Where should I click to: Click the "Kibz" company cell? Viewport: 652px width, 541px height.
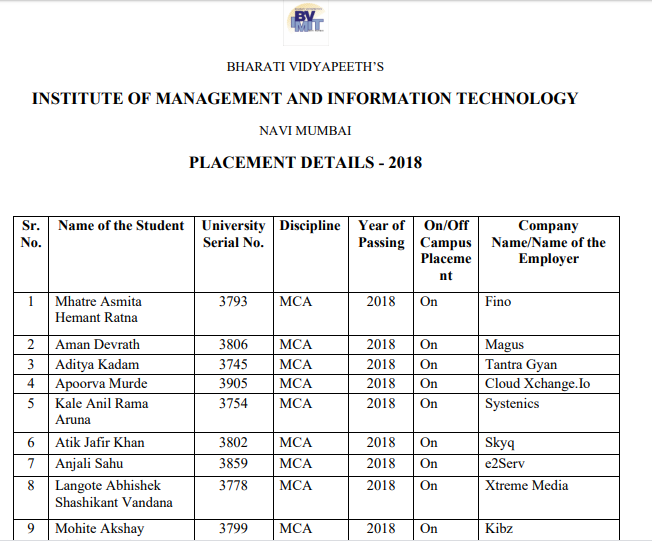tap(499, 528)
